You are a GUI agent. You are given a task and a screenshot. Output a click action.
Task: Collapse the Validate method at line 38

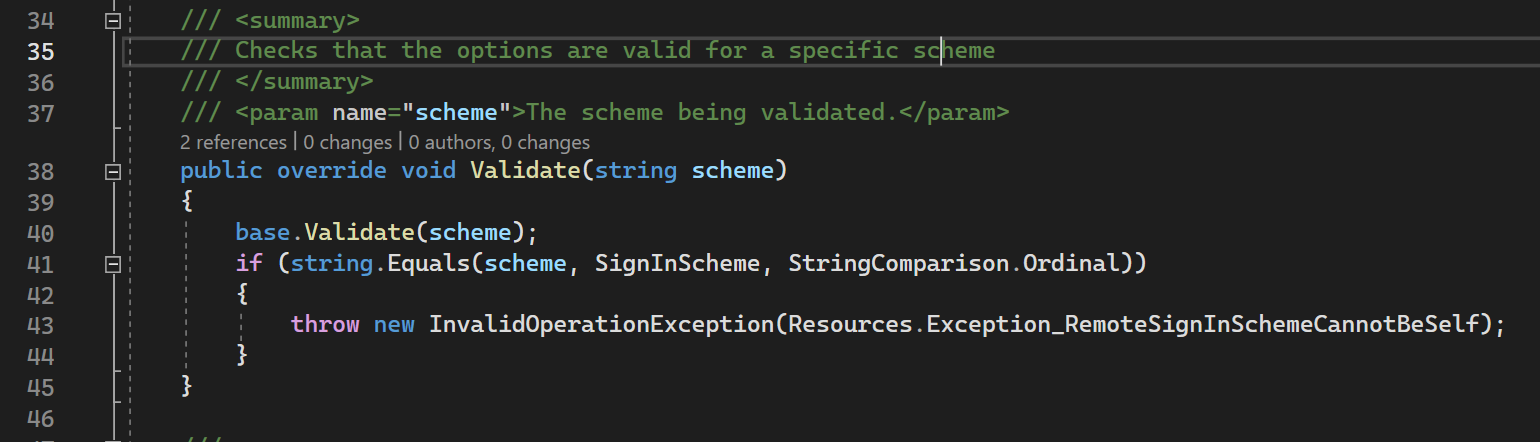[112, 172]
